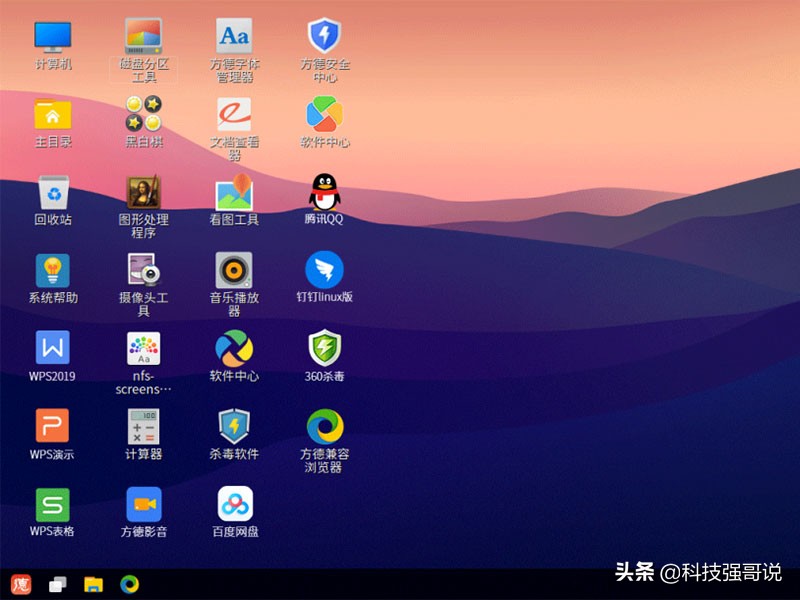Screen dimensions: 800x600
Task: Select the 回收站 recycle bin
Action: pos(54,192)
